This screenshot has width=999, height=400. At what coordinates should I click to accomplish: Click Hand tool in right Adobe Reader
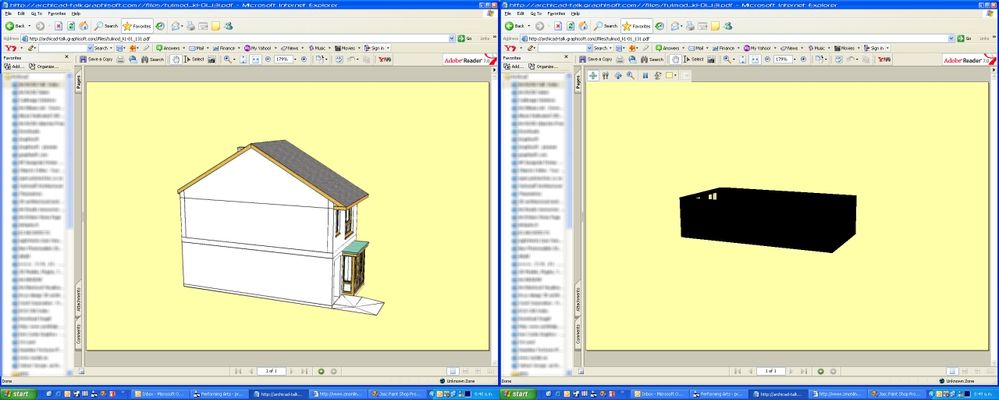pos(675,59)
